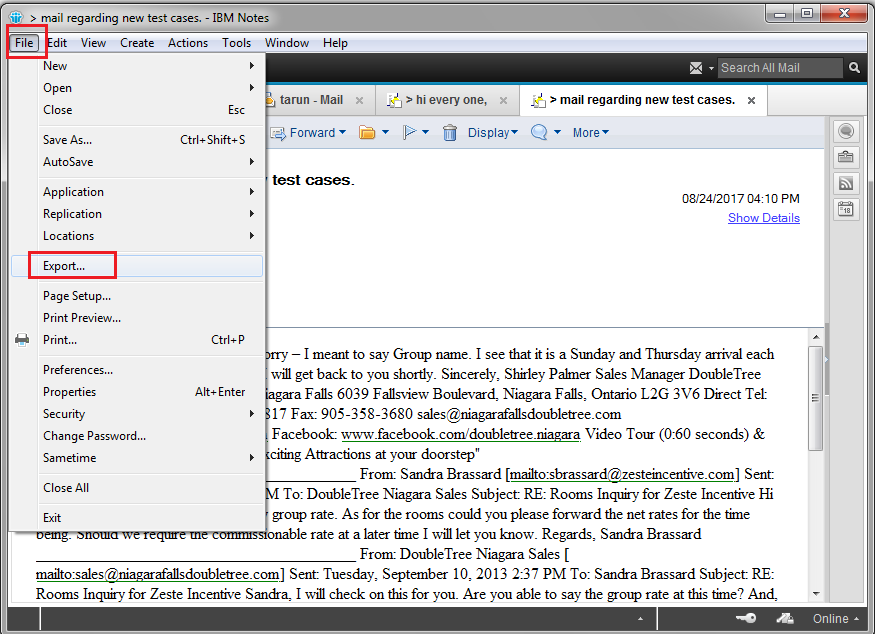
Task: Click the Show Details link
Action: click(x=763, y=218)
